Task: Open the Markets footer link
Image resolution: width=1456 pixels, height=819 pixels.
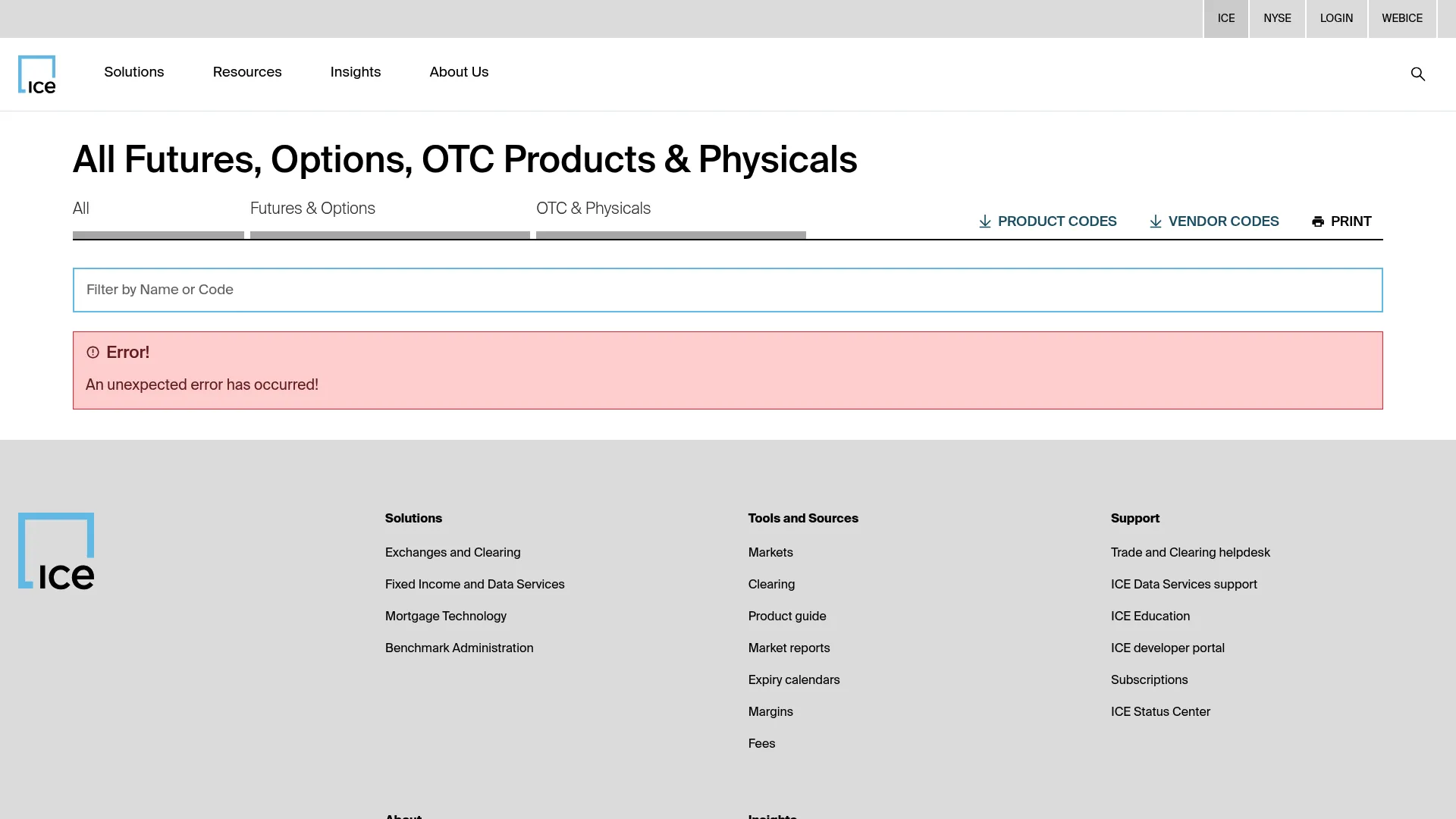Action: (x=770, y=553)
